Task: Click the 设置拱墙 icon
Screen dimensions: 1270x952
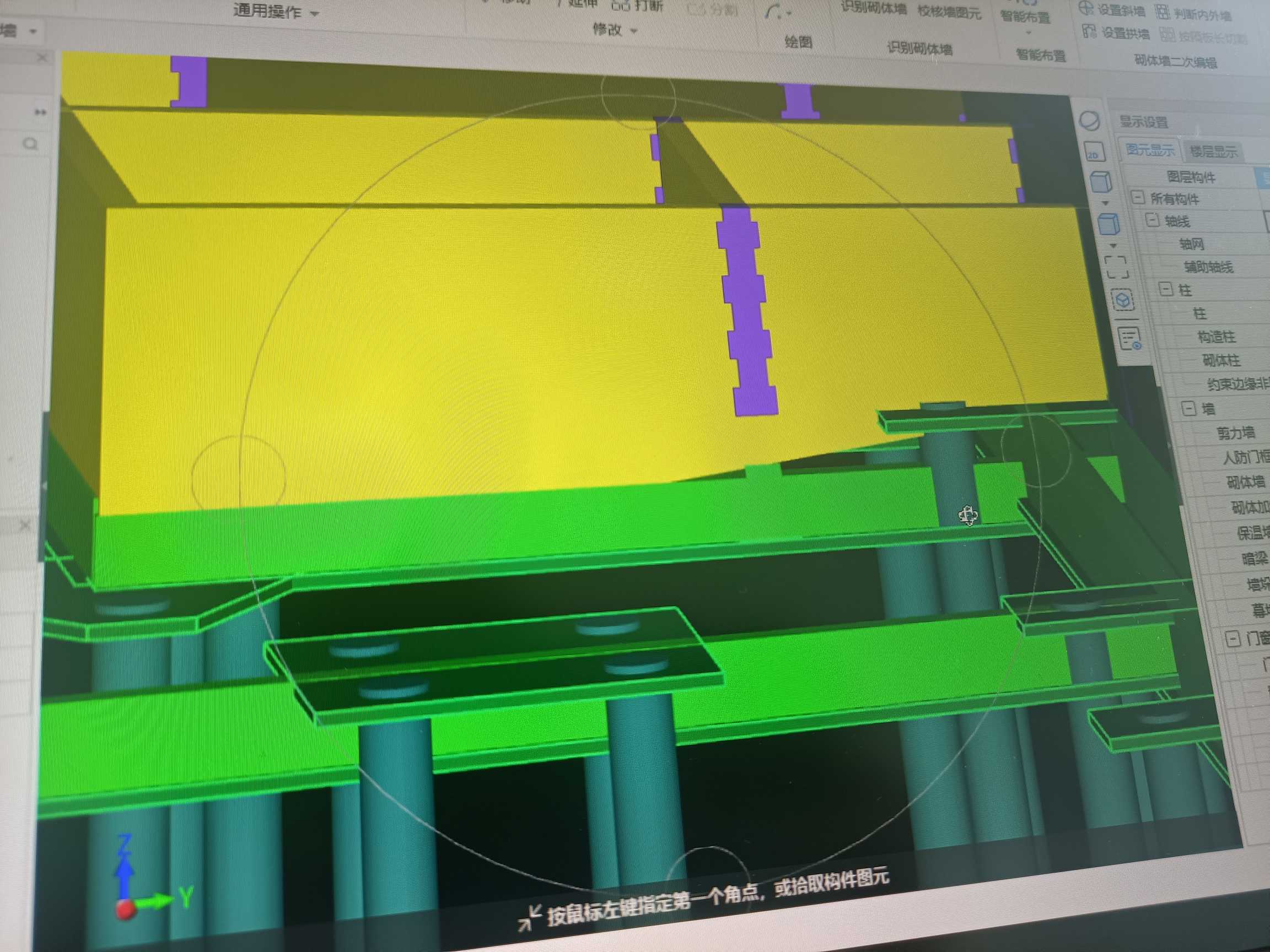Action: pos(1089,31)
